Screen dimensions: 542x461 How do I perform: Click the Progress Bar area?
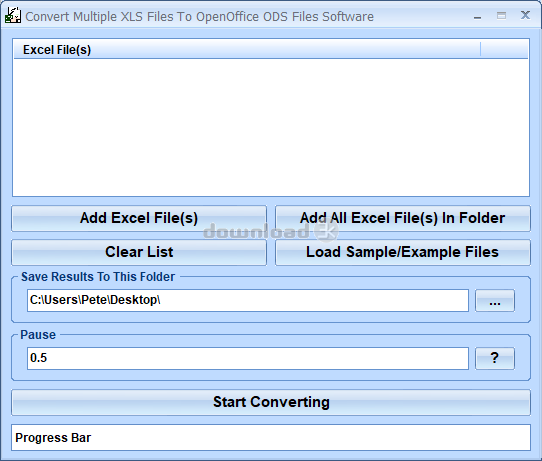[x=271, y=438]
